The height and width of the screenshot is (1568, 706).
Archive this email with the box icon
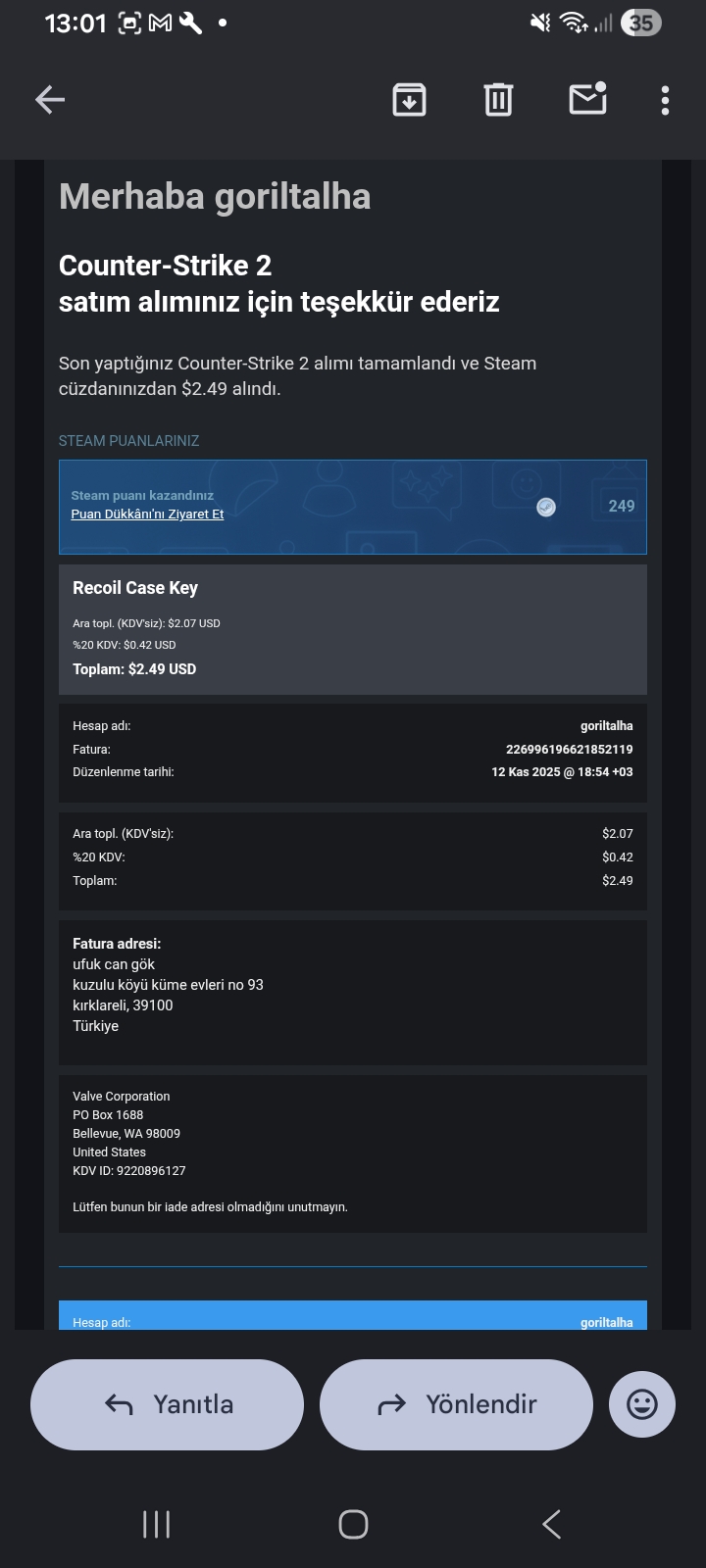pos(409,100)
